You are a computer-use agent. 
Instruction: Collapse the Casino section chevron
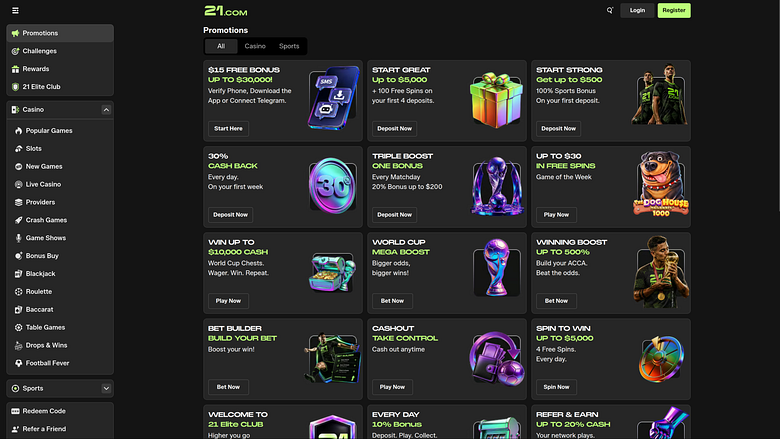point(106,110)
